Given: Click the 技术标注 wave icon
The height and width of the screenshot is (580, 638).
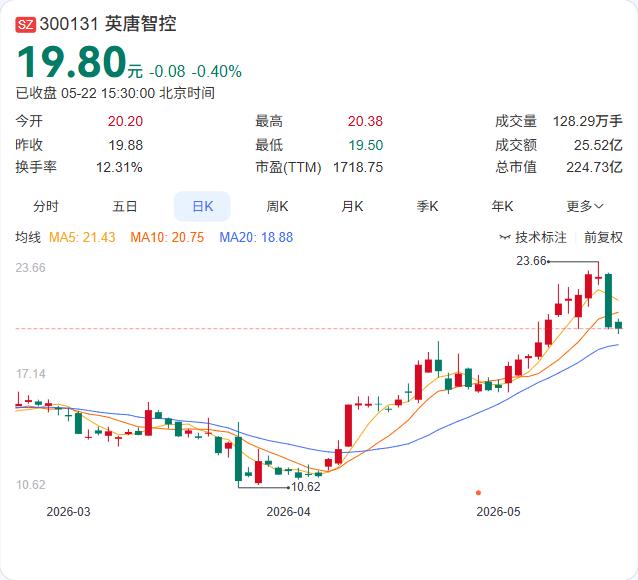Looking at the screenshot, I should pos(505,237).
